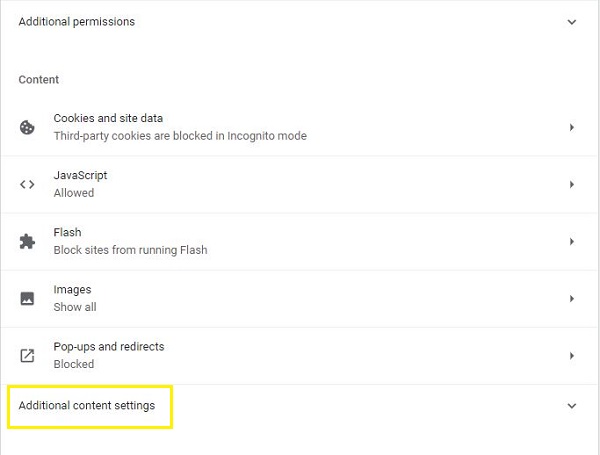Click the Flash puzzle piece icon
Viewport: 600px width, 455px height.
pos(27,241)
